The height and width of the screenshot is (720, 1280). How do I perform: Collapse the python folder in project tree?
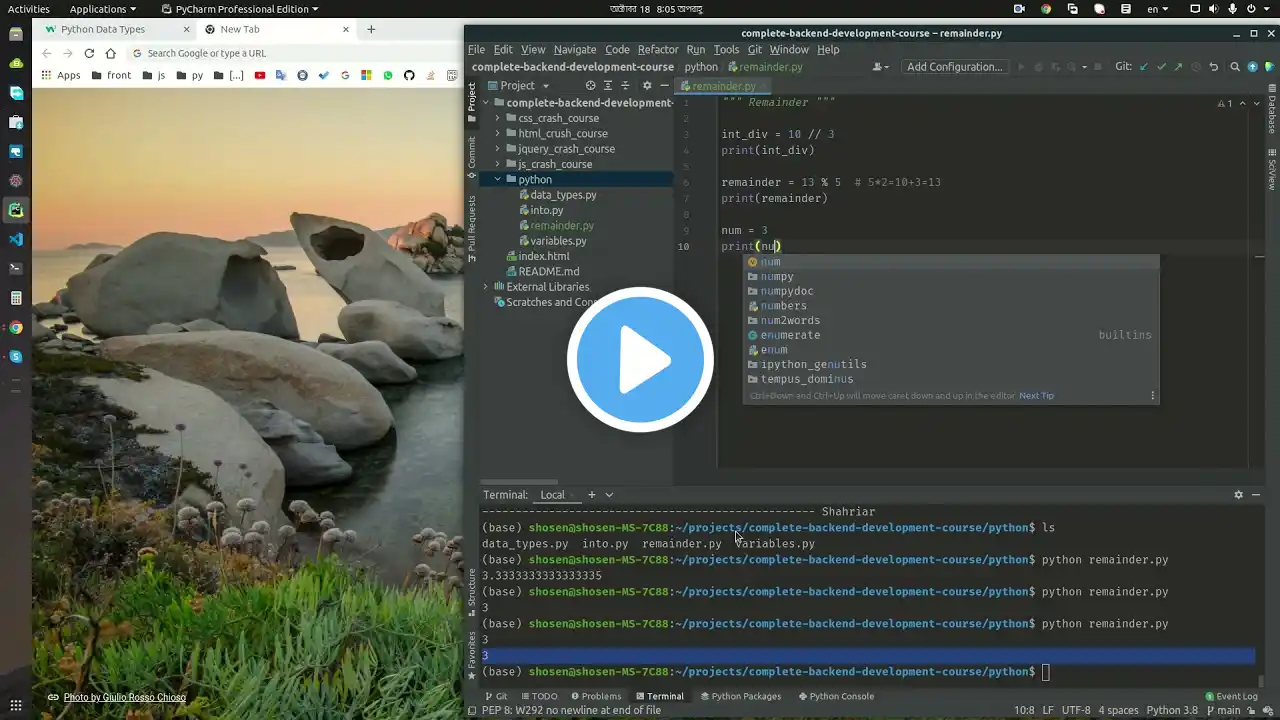pos(498,180)
